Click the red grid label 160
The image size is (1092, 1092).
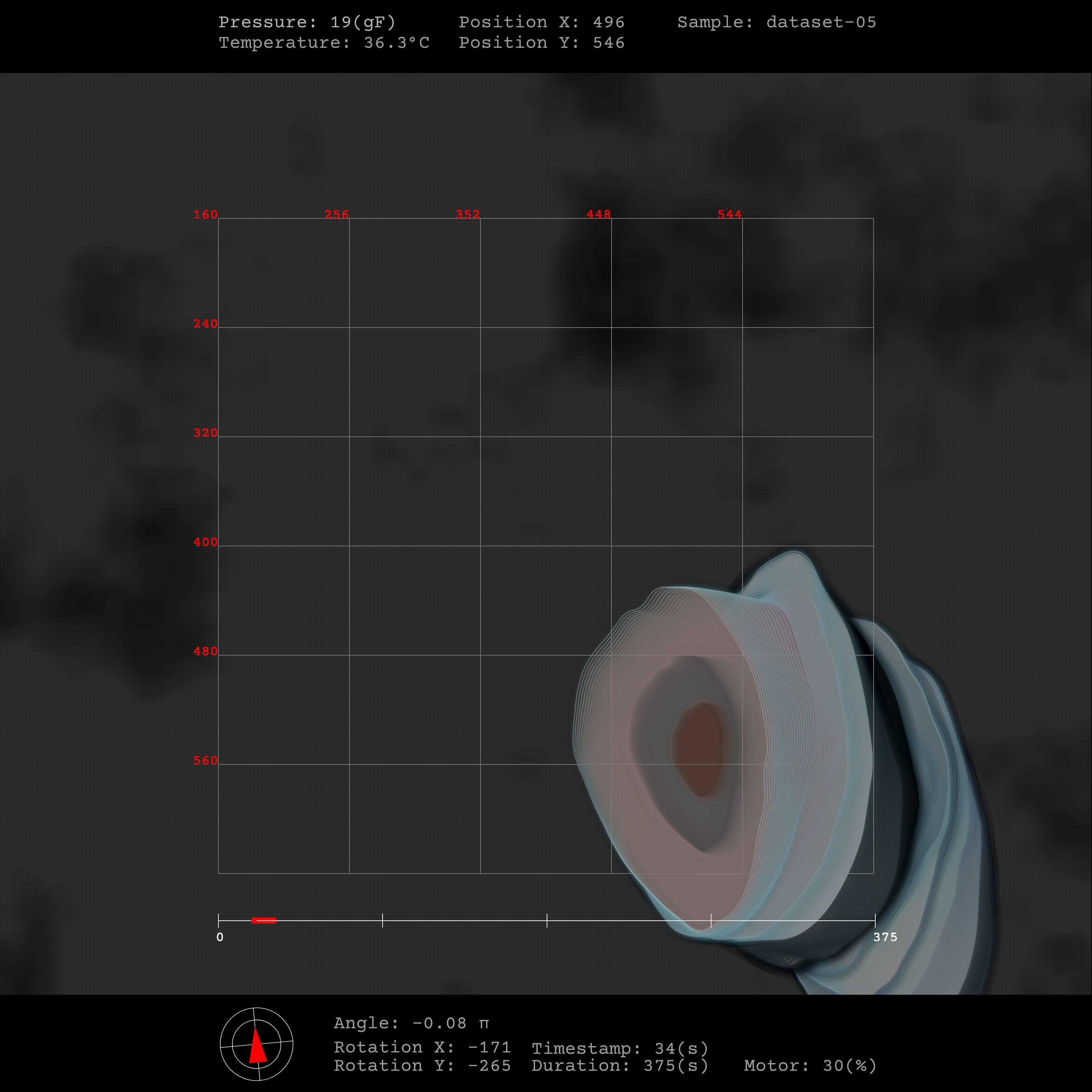[x=205, y=215]
